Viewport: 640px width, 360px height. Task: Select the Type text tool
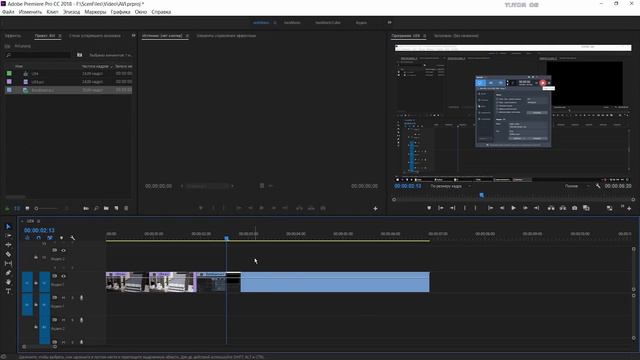[x=8, y=291]
